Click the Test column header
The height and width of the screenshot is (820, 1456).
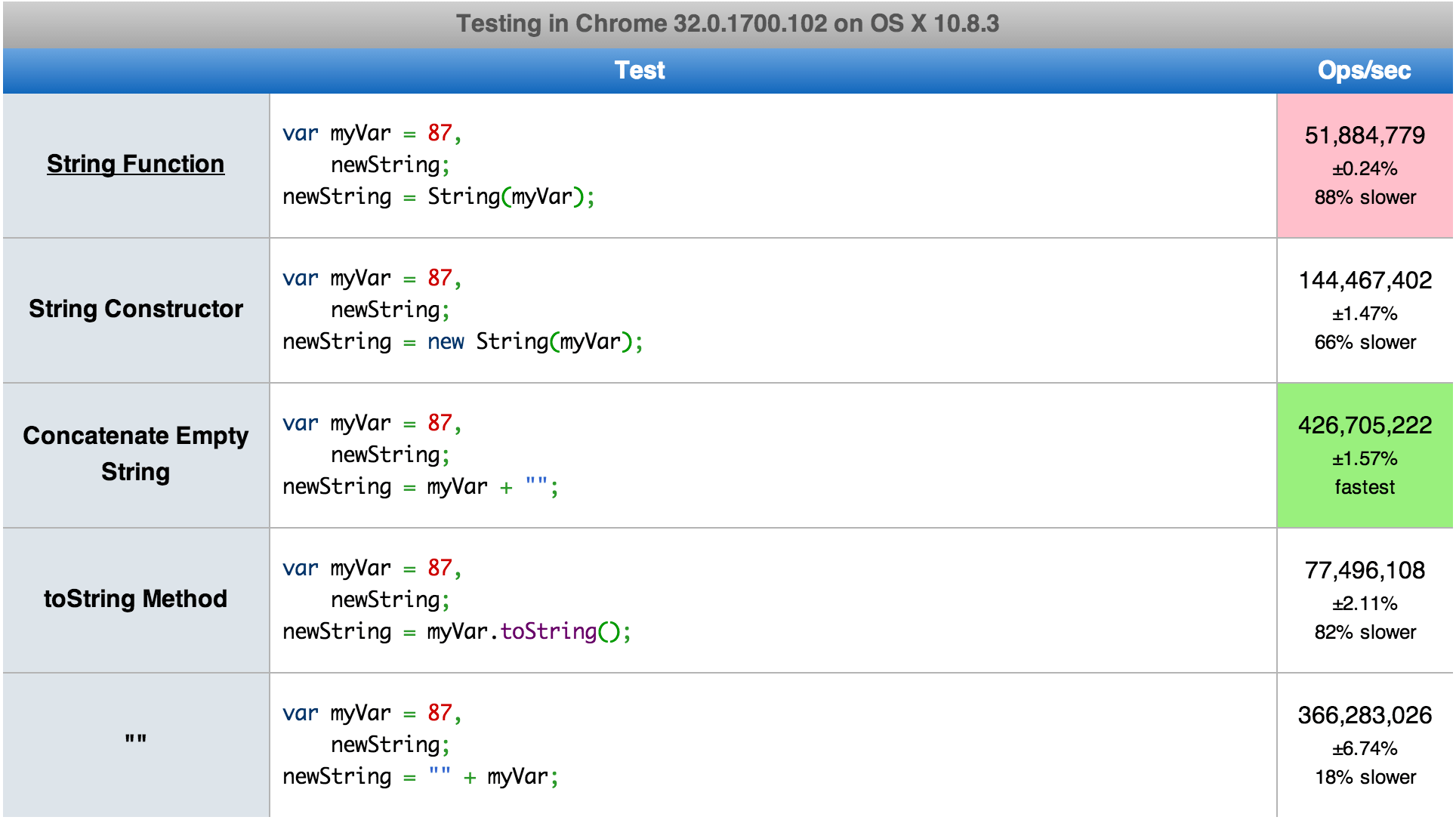[639, 70]
